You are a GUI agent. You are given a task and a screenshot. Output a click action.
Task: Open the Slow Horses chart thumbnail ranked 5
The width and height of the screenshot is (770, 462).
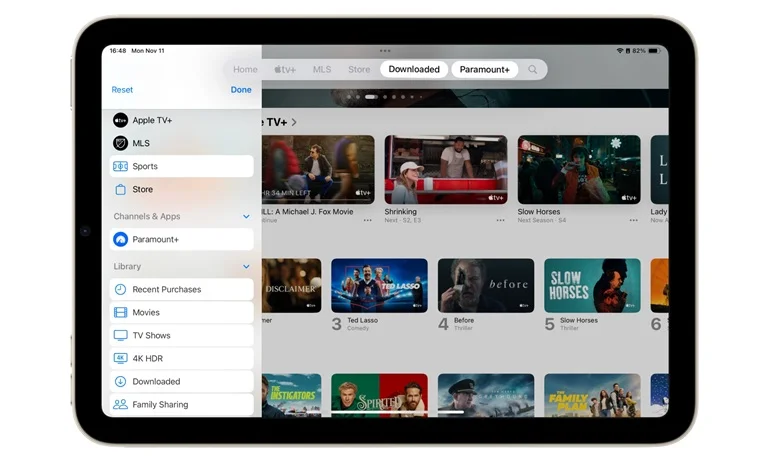pos(592,286)
